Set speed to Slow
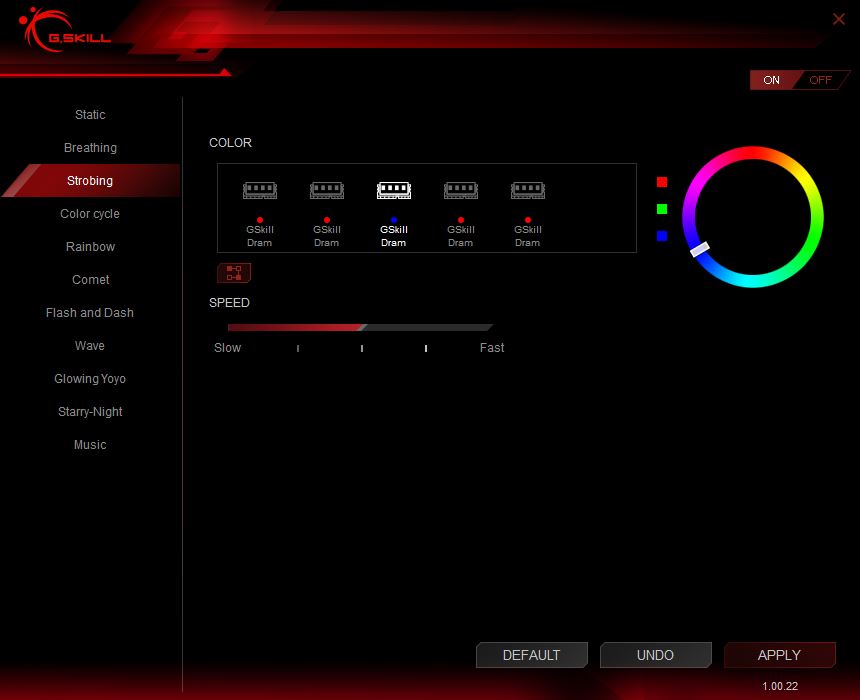The width and height of the screenshot is (860, 700). click(228, 348)
